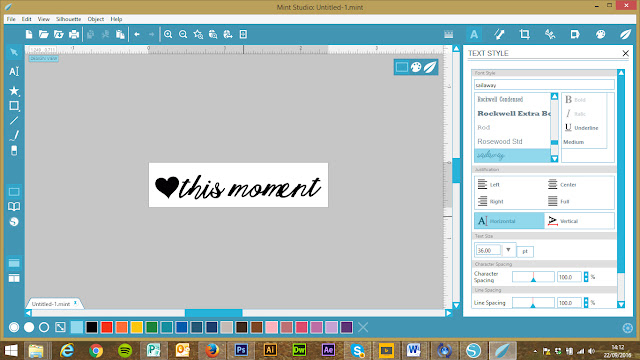Click the font name search field

pyautogui.click(x=544, y=85)
